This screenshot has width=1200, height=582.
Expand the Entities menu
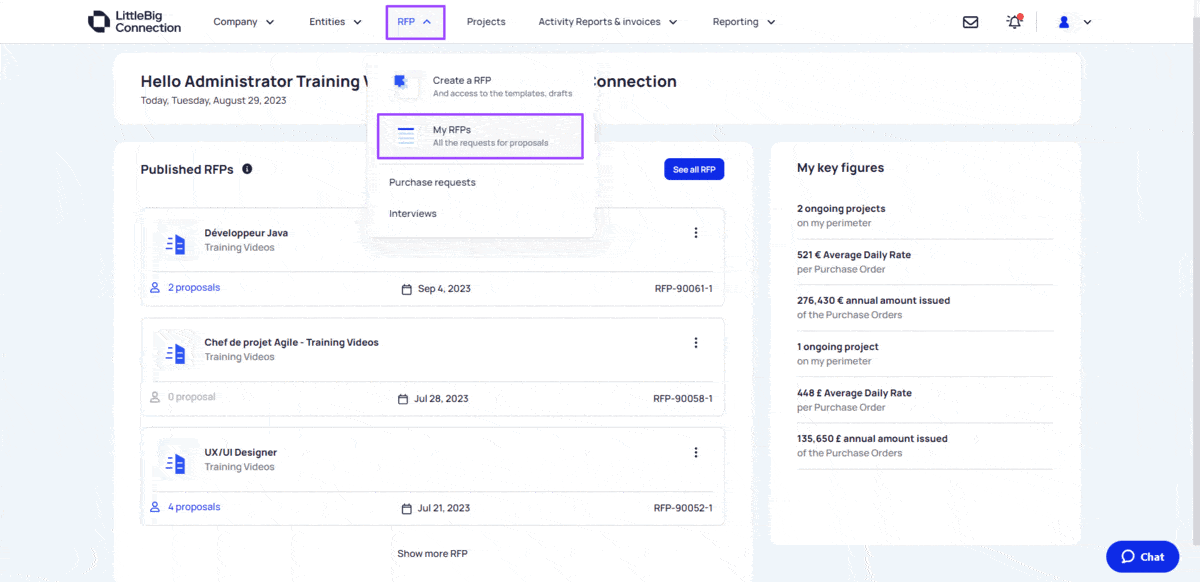335,22
